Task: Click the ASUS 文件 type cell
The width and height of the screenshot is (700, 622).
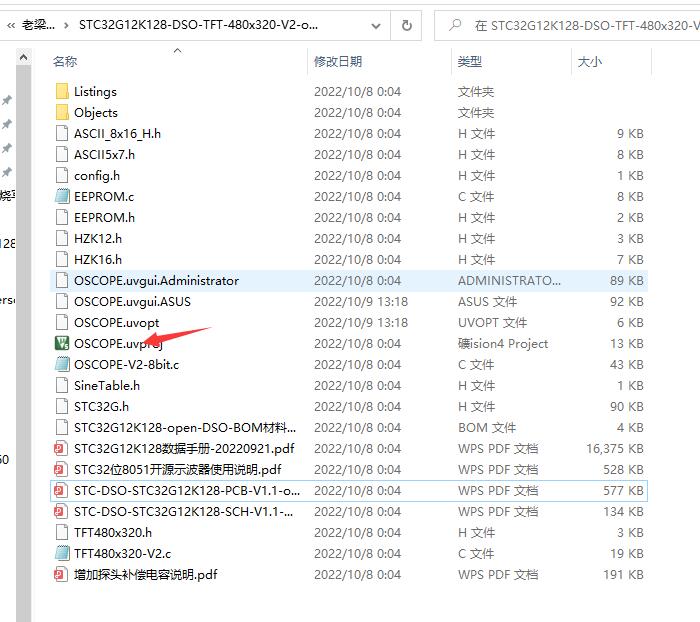Action: point(488,301)
